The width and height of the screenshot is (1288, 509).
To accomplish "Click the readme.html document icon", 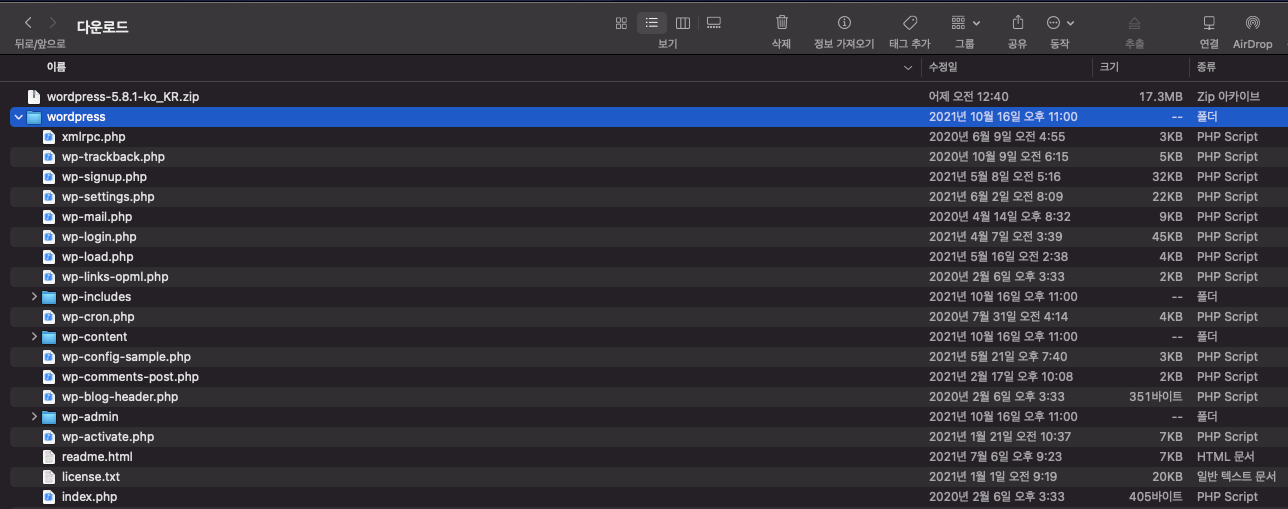I will (x=49, y=457).
